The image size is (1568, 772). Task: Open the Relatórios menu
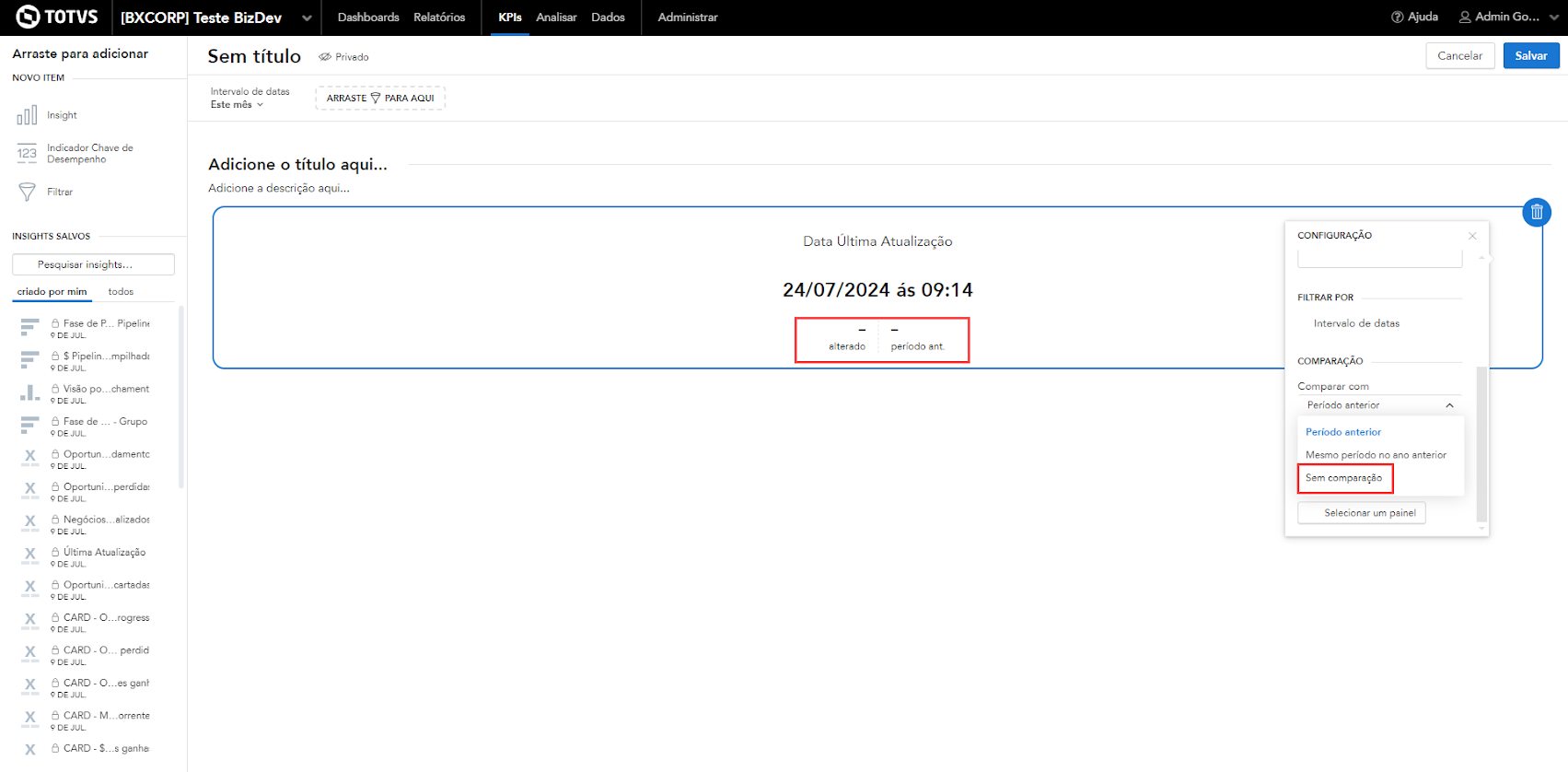(439, 18)
